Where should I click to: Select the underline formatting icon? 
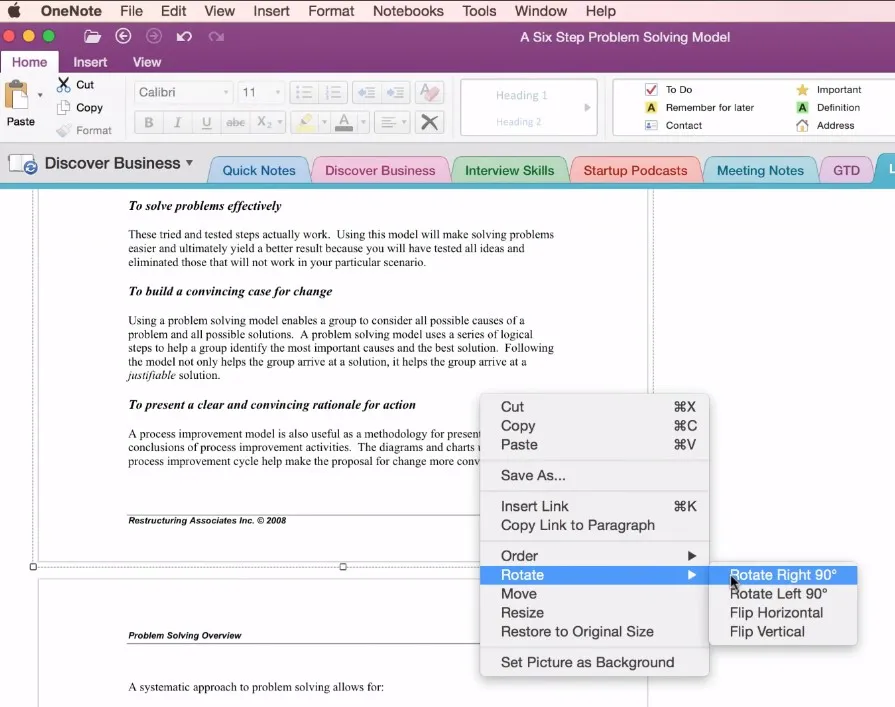click(206, 121)
